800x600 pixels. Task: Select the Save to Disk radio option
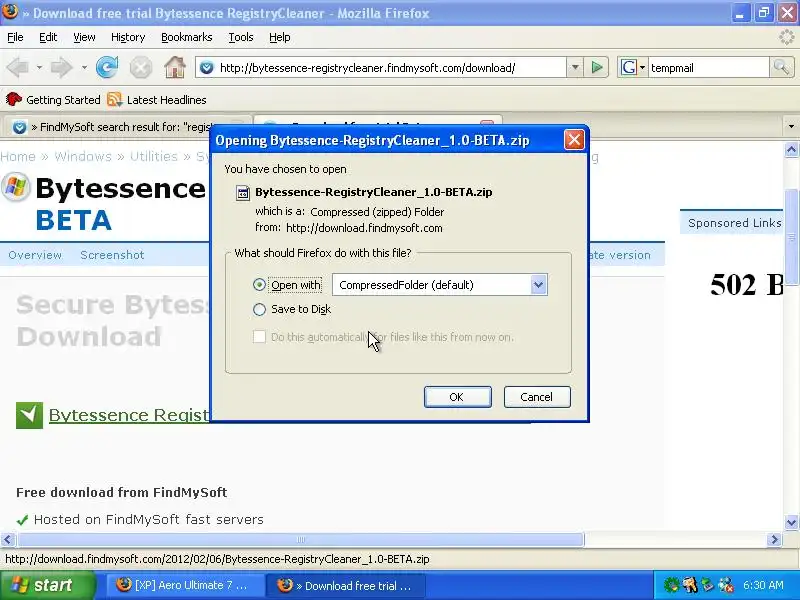[259, 309]
